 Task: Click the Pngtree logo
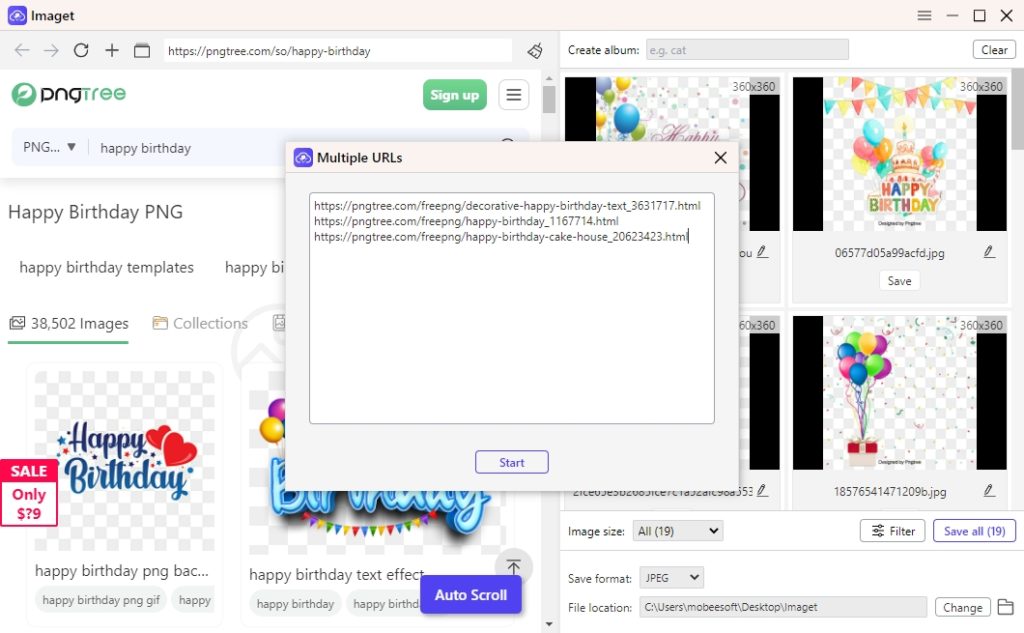point(67,94)
